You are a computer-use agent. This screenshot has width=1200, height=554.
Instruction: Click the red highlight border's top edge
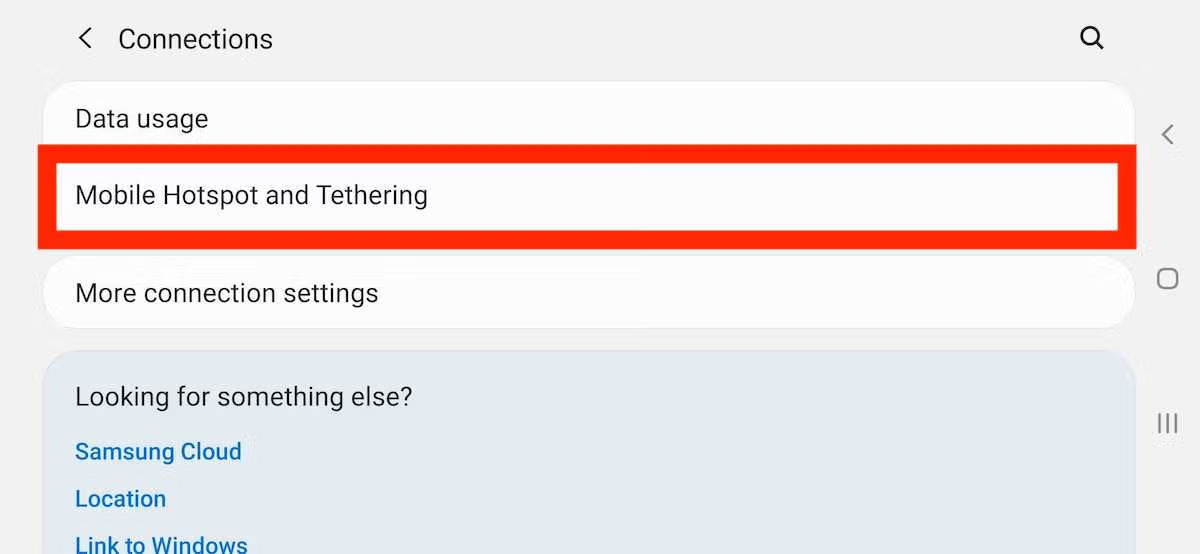tap(586, 154)
